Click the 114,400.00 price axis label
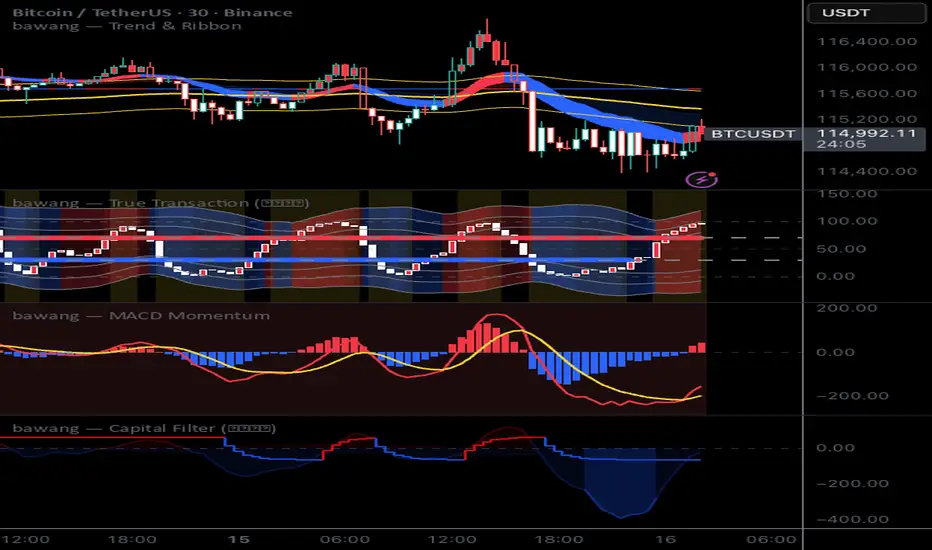 pos(867,171)
